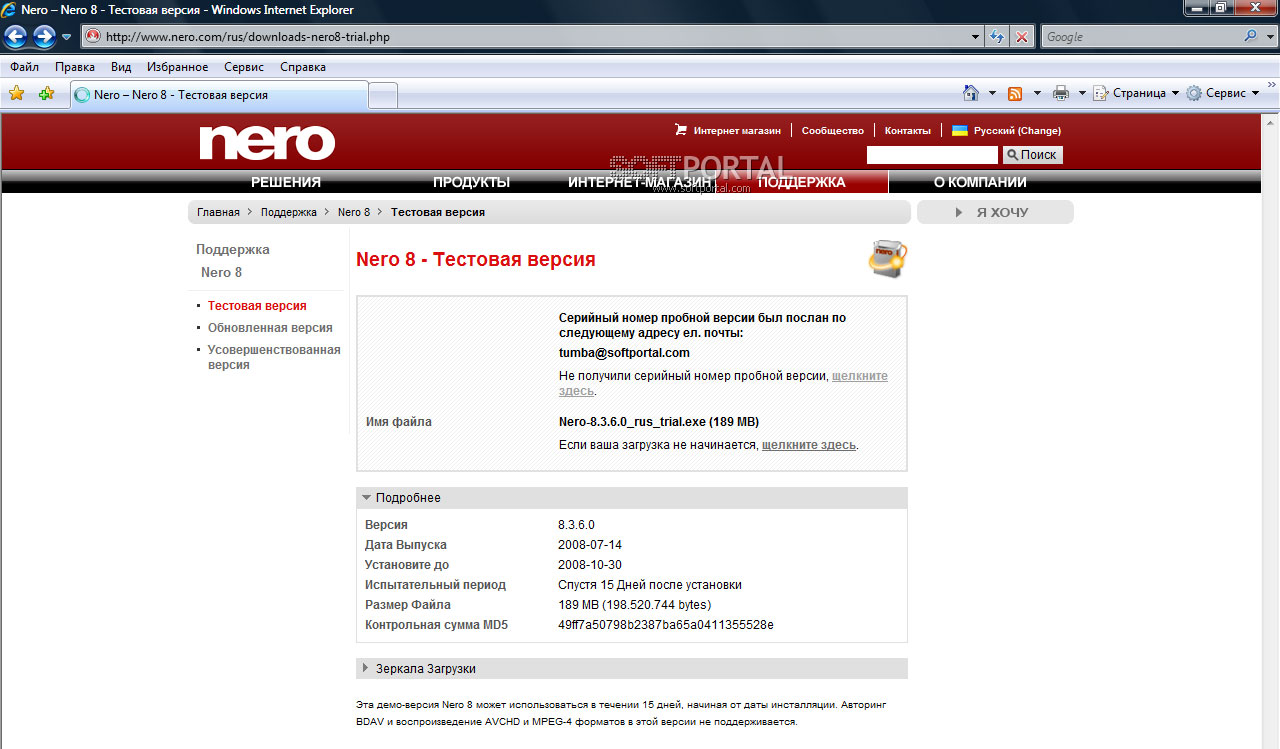1280x749 pixels.
Task: Expand the Print dropdown arrow
Action: (1082, 93)
